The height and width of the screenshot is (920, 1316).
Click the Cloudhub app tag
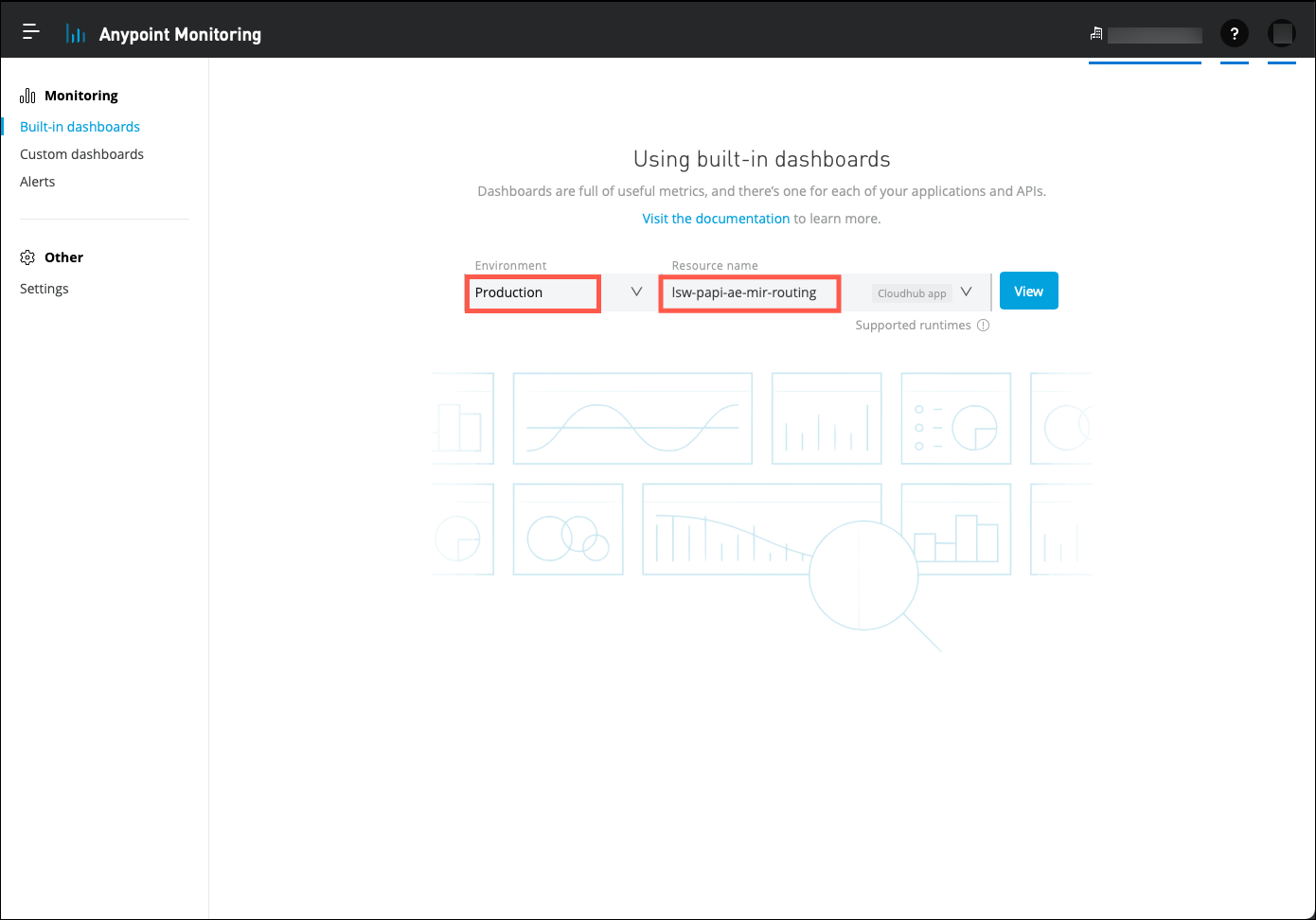911,293
